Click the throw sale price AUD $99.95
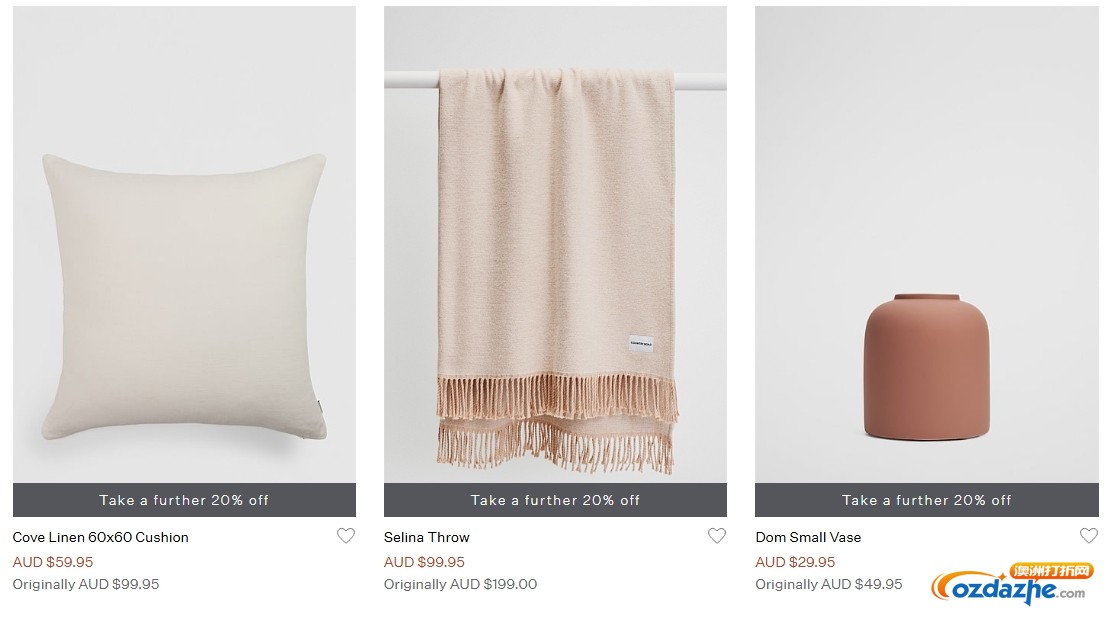Viewport: 1116px width, 618px height. pos(424,562)
